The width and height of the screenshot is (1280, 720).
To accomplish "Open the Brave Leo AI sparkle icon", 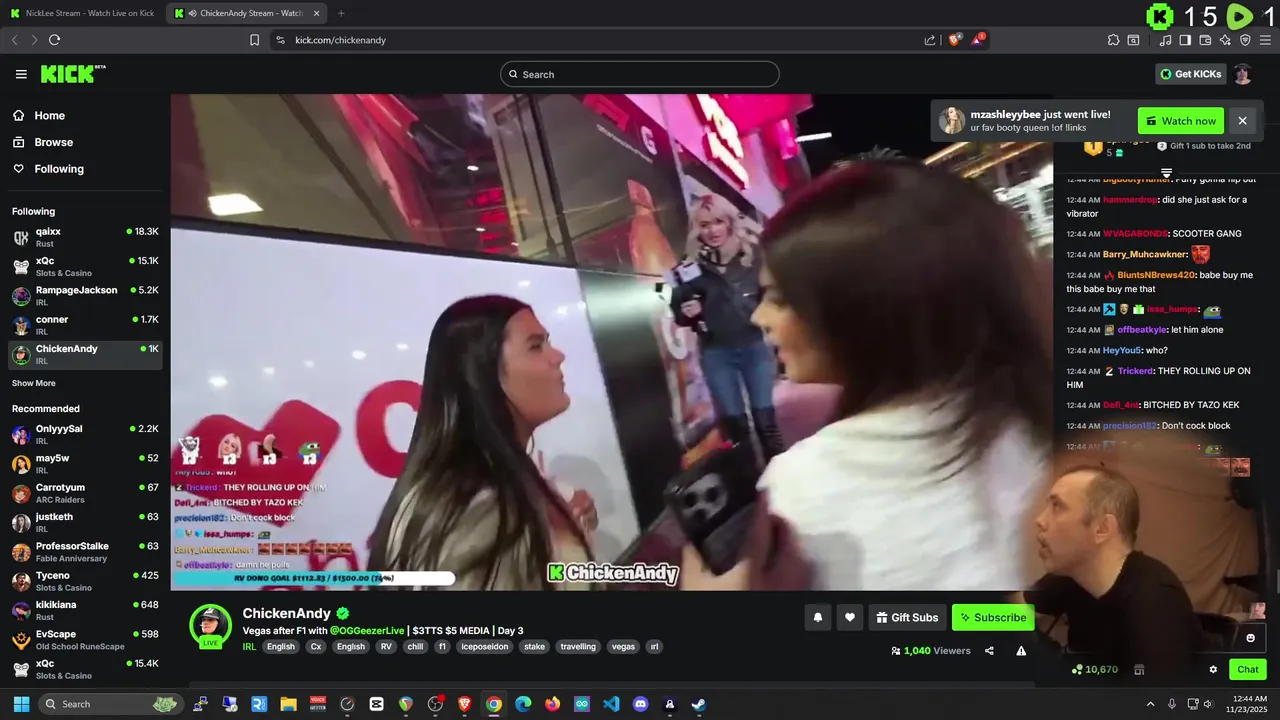I will (x=1225, y=40).
